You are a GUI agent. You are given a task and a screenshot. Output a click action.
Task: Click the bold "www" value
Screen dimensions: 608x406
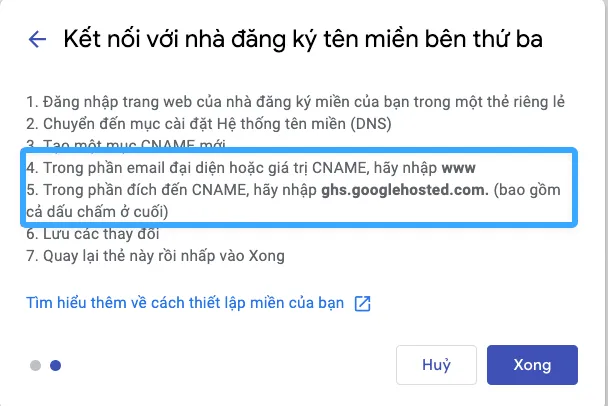coord(459,168)
